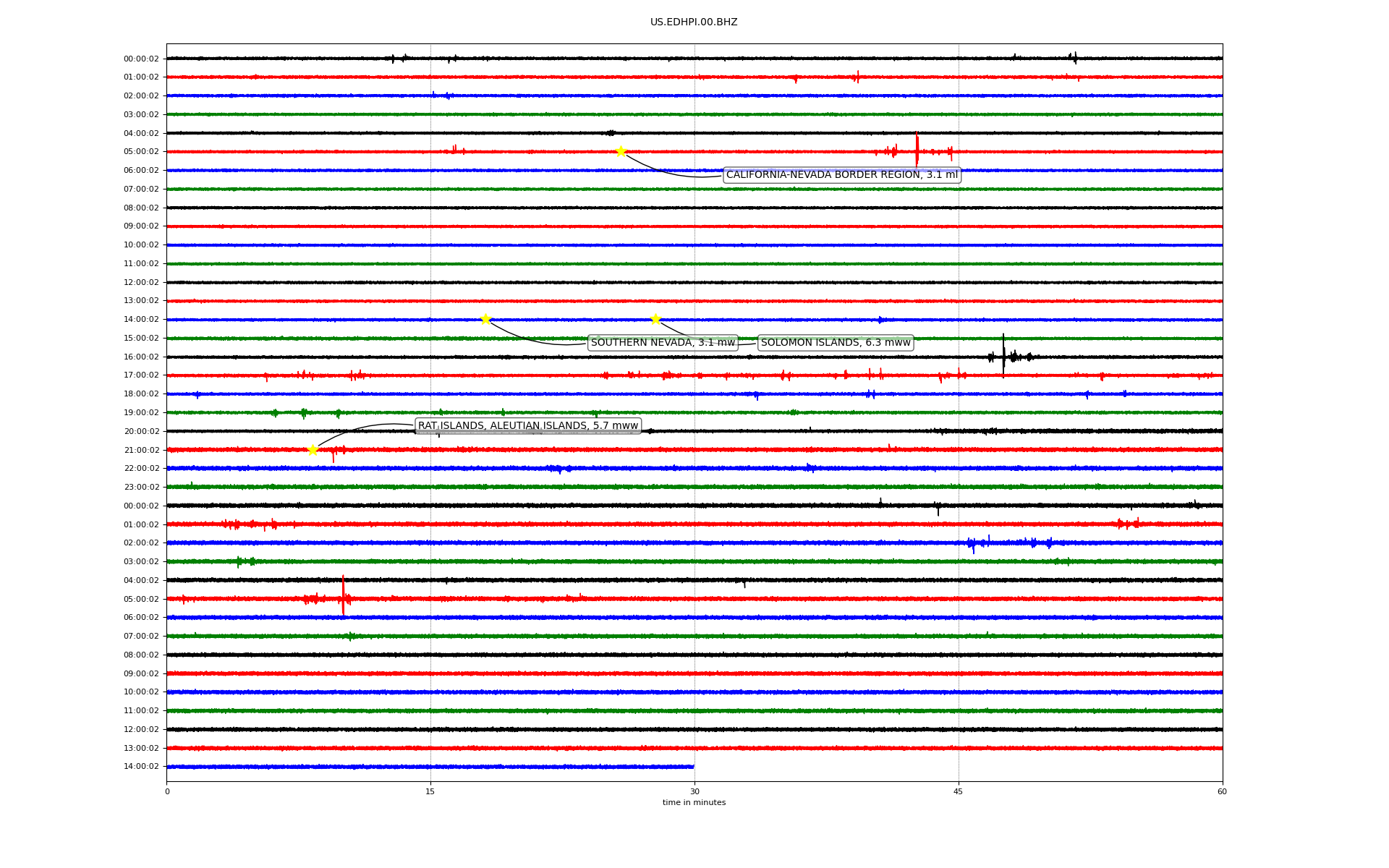Click the Solomon Islands event star marker

pyautogui.click(x=655, y=319)
